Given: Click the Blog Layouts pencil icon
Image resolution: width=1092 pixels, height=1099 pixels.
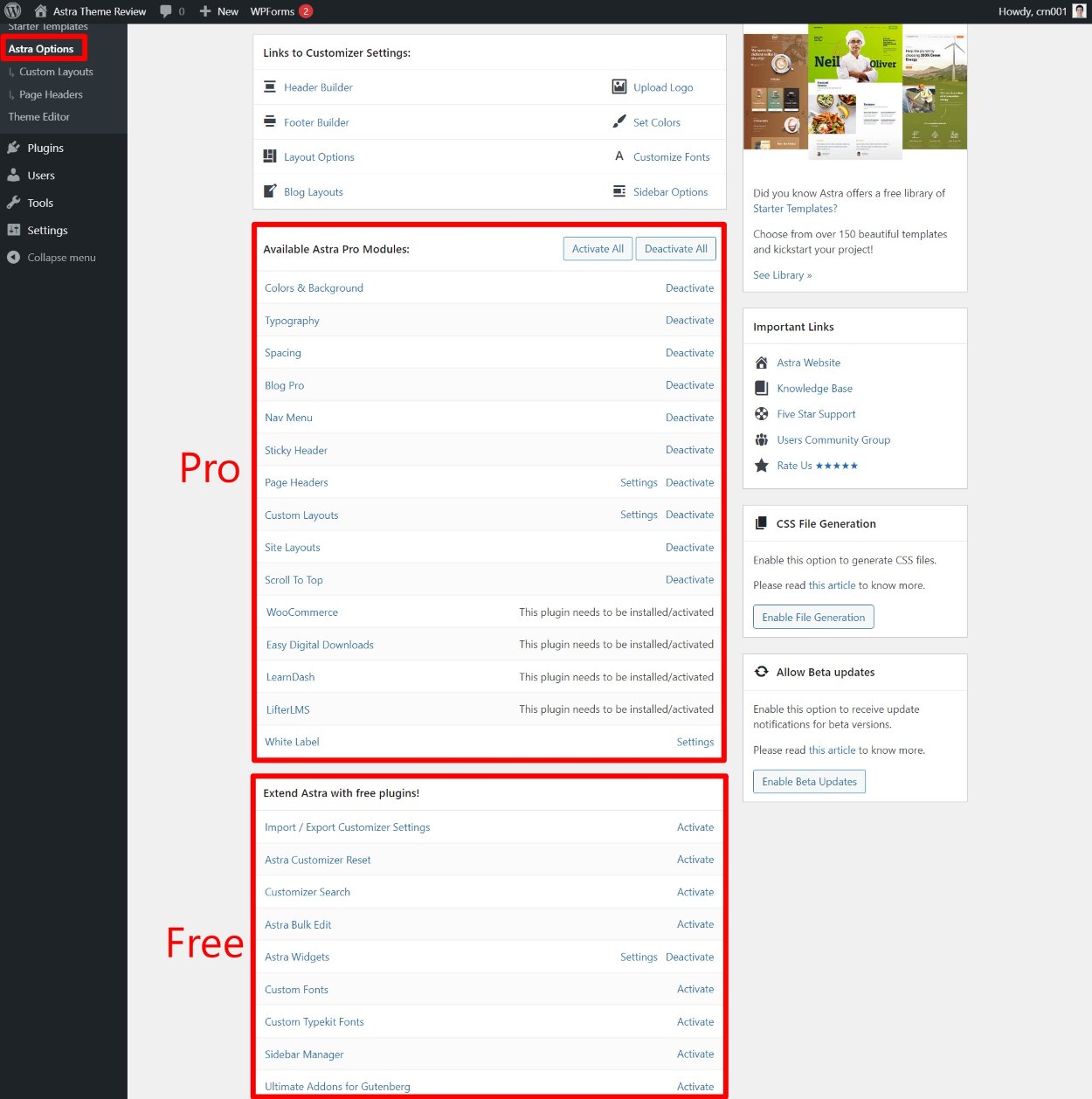Looking at the screenshot, I should (270, 191).
